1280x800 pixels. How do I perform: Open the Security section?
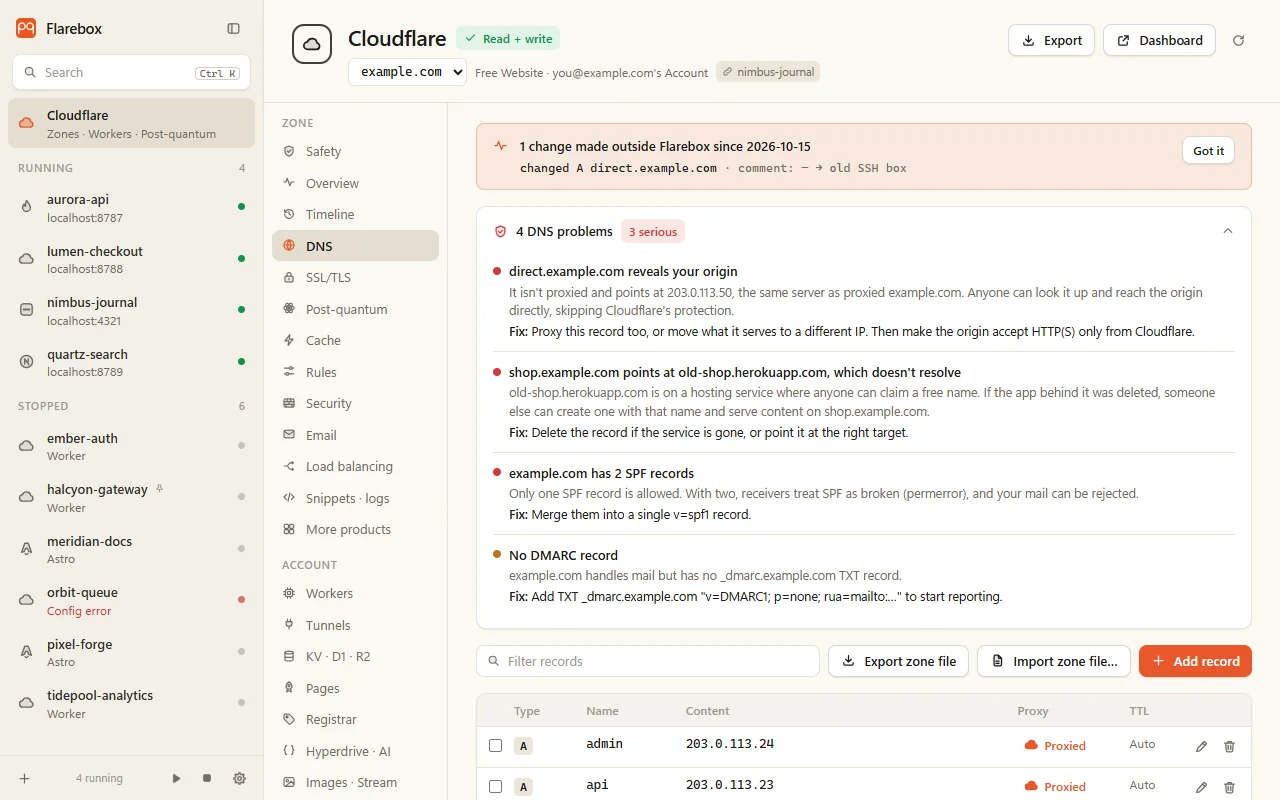point(355,403)
